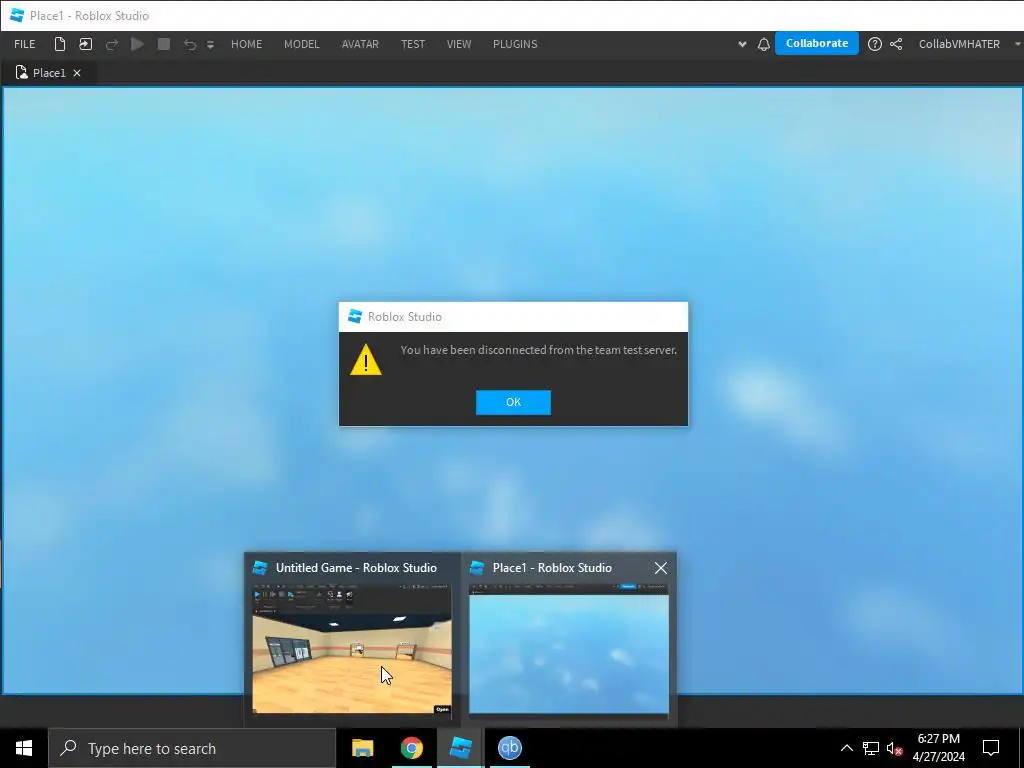Switch to the AVATAR ribbon tab
Viewport: 1024px width, 768px height.
point(360,44)
